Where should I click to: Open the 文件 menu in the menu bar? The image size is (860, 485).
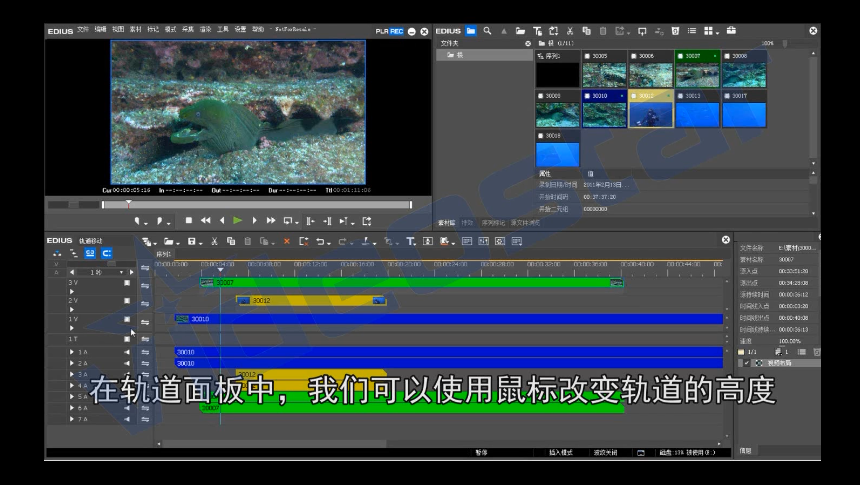[82, 30]
